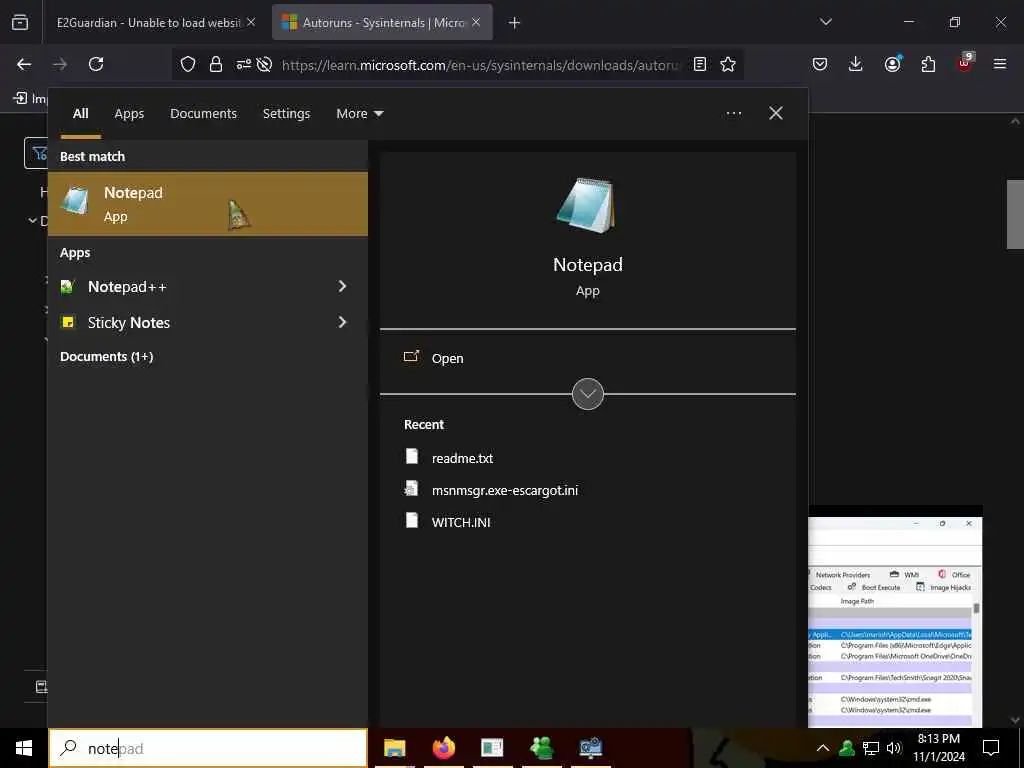The height and width of the screenshot is (768, 1024).
Task: Click the enhanced tracking crossed-eye icon
Action: tap(264, 64)
